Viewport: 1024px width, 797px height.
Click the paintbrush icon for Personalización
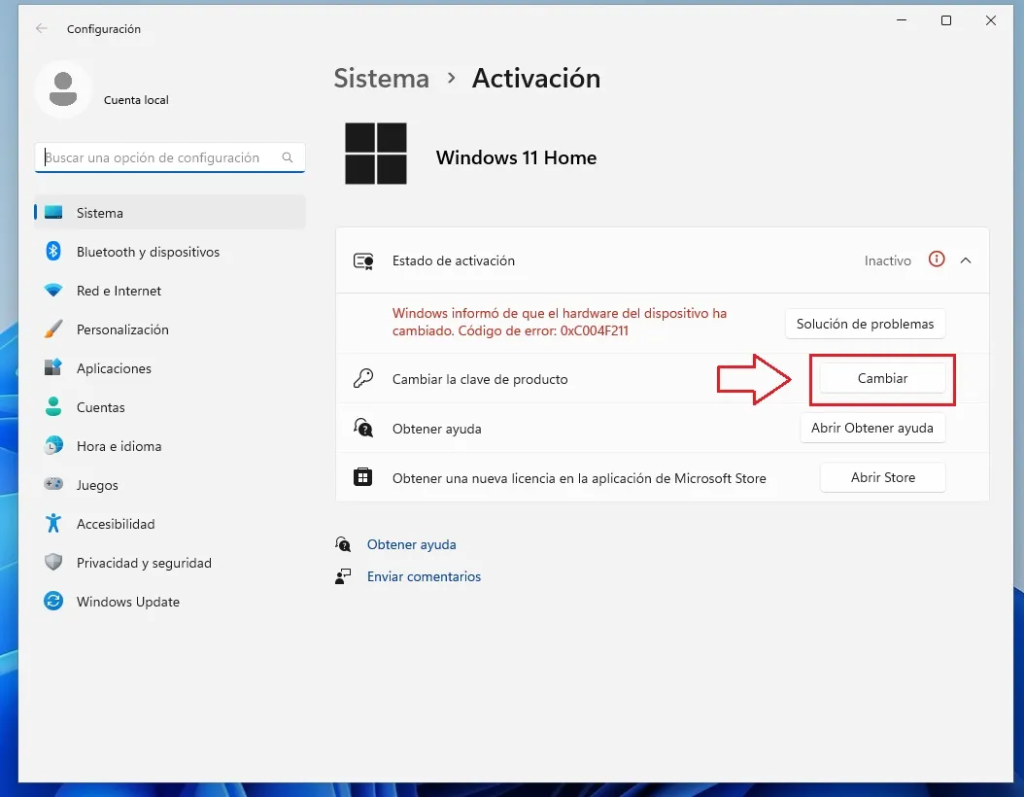point(54,329)
